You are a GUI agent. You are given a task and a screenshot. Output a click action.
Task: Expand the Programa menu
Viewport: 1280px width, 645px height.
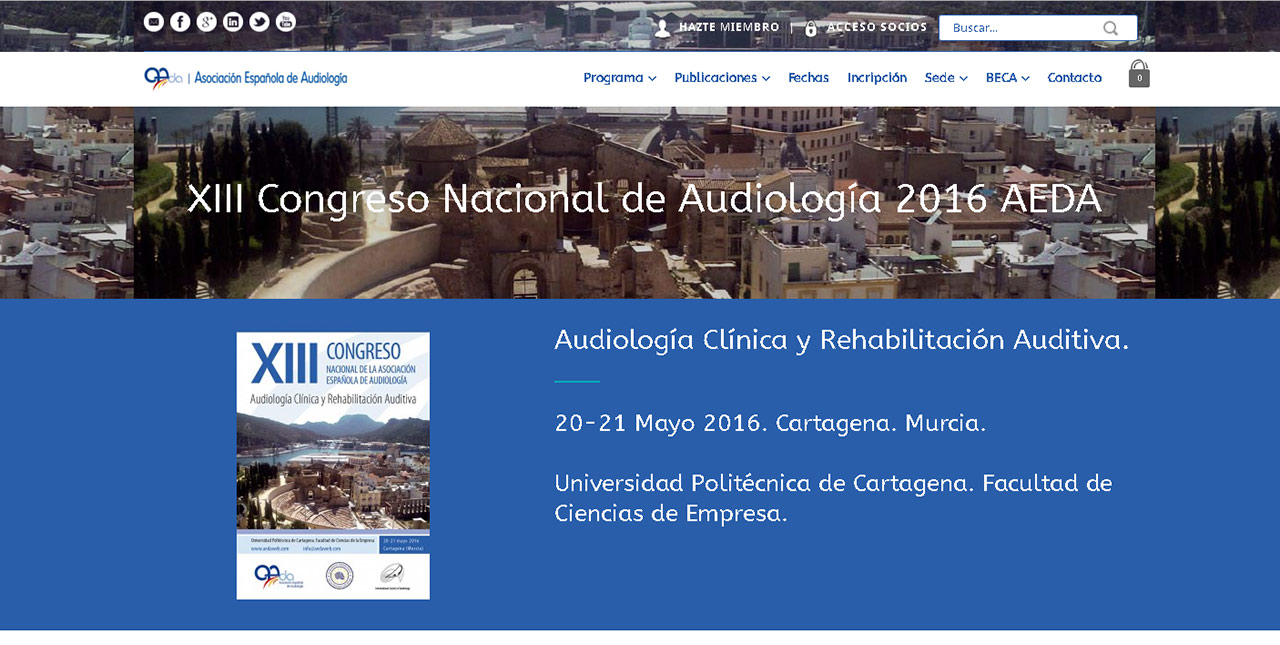coord(620,78)
